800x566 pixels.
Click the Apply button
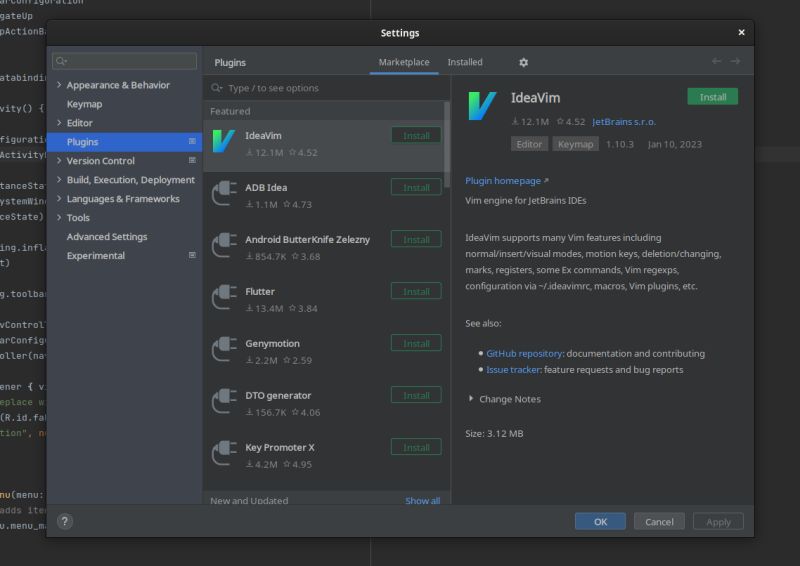click(718, 522)
